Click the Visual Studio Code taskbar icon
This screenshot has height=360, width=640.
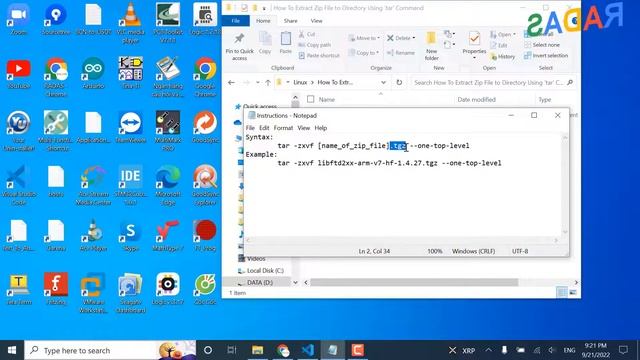tap(307, 350)
